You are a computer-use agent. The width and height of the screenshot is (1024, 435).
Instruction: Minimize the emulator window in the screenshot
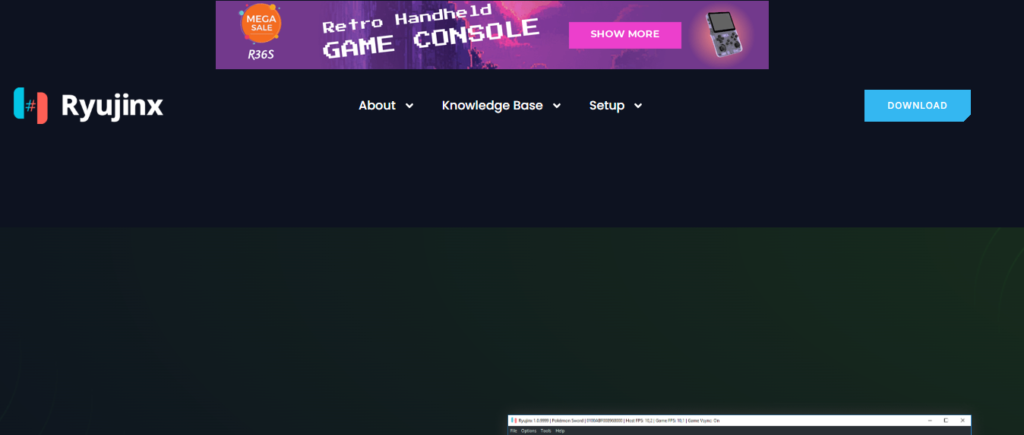click(x=930, y=421)
